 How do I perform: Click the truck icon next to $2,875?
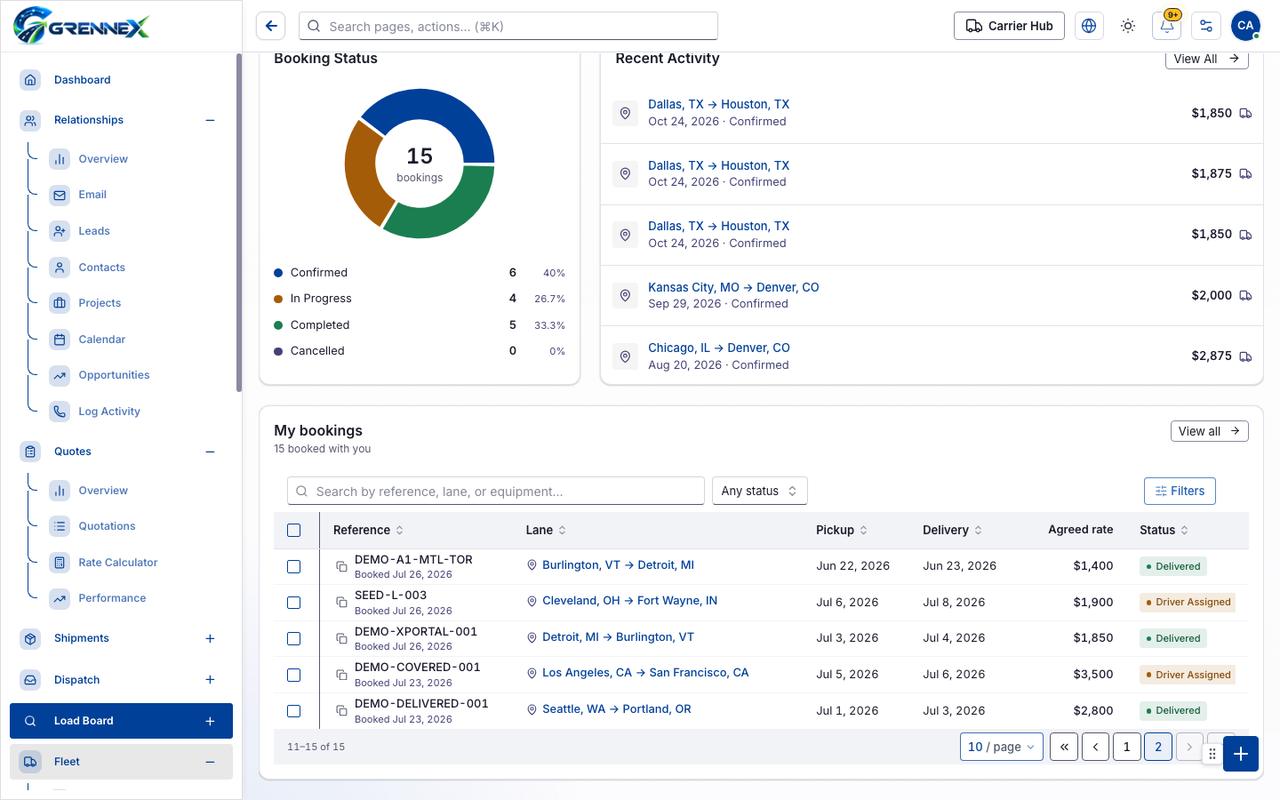click(x=1245, y=356)
